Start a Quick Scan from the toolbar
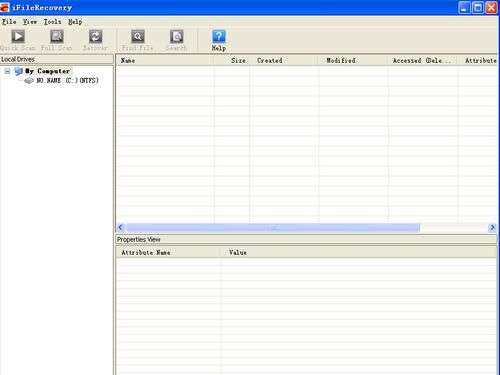Screen dimensions: 500x375 (18, 36)
